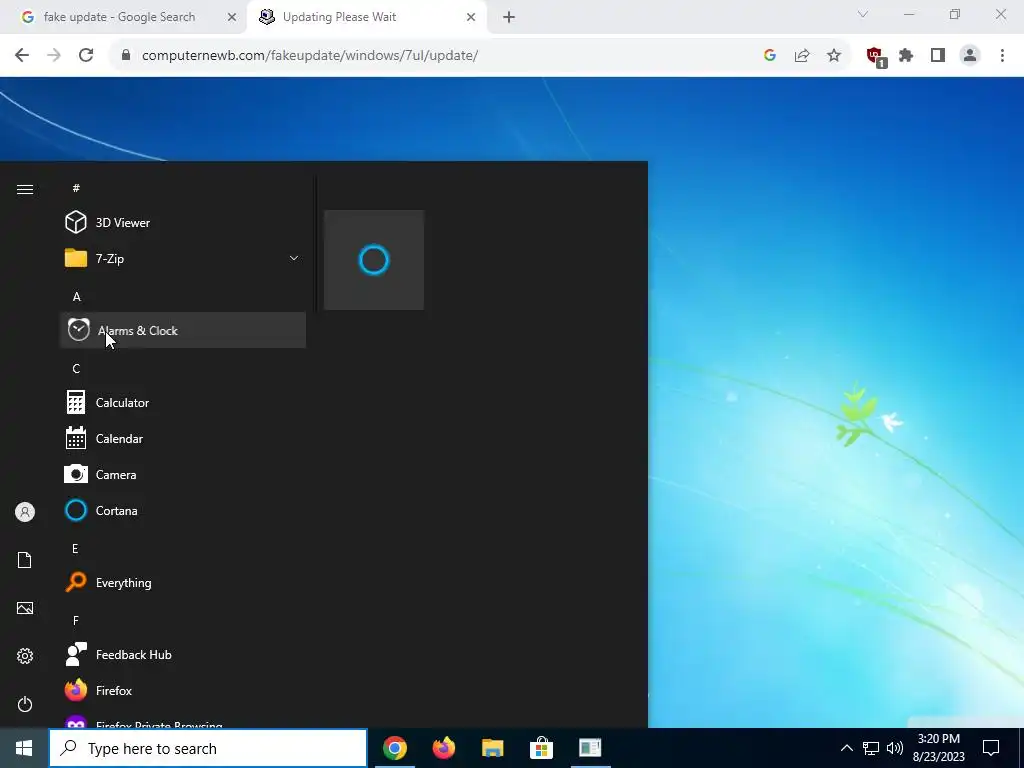1024x768 pixels.
Task: Click the Cortana pinned tile
Action: (374, 260)
